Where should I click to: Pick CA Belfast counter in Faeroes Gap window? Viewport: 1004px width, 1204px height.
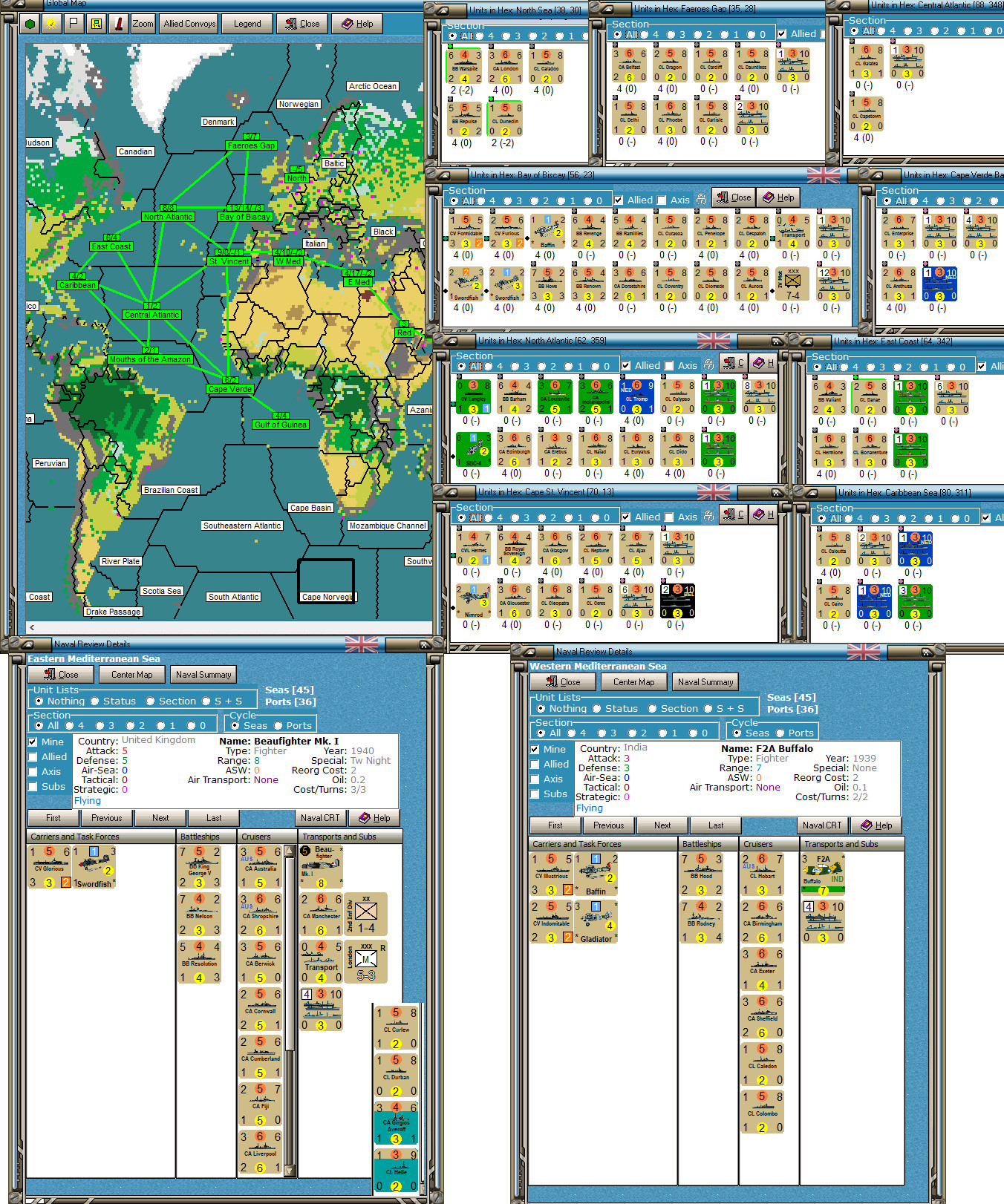pos(629,65)
